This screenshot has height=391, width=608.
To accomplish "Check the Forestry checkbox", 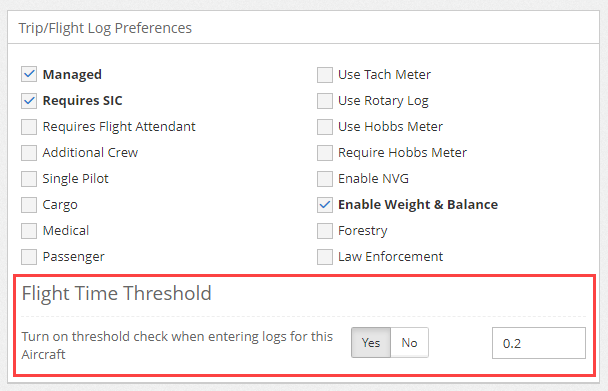I will point(325,230).
